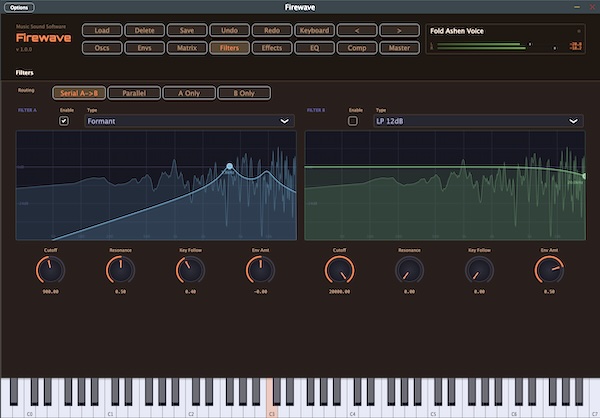Play the C2 piano key

tap(191, 410)
